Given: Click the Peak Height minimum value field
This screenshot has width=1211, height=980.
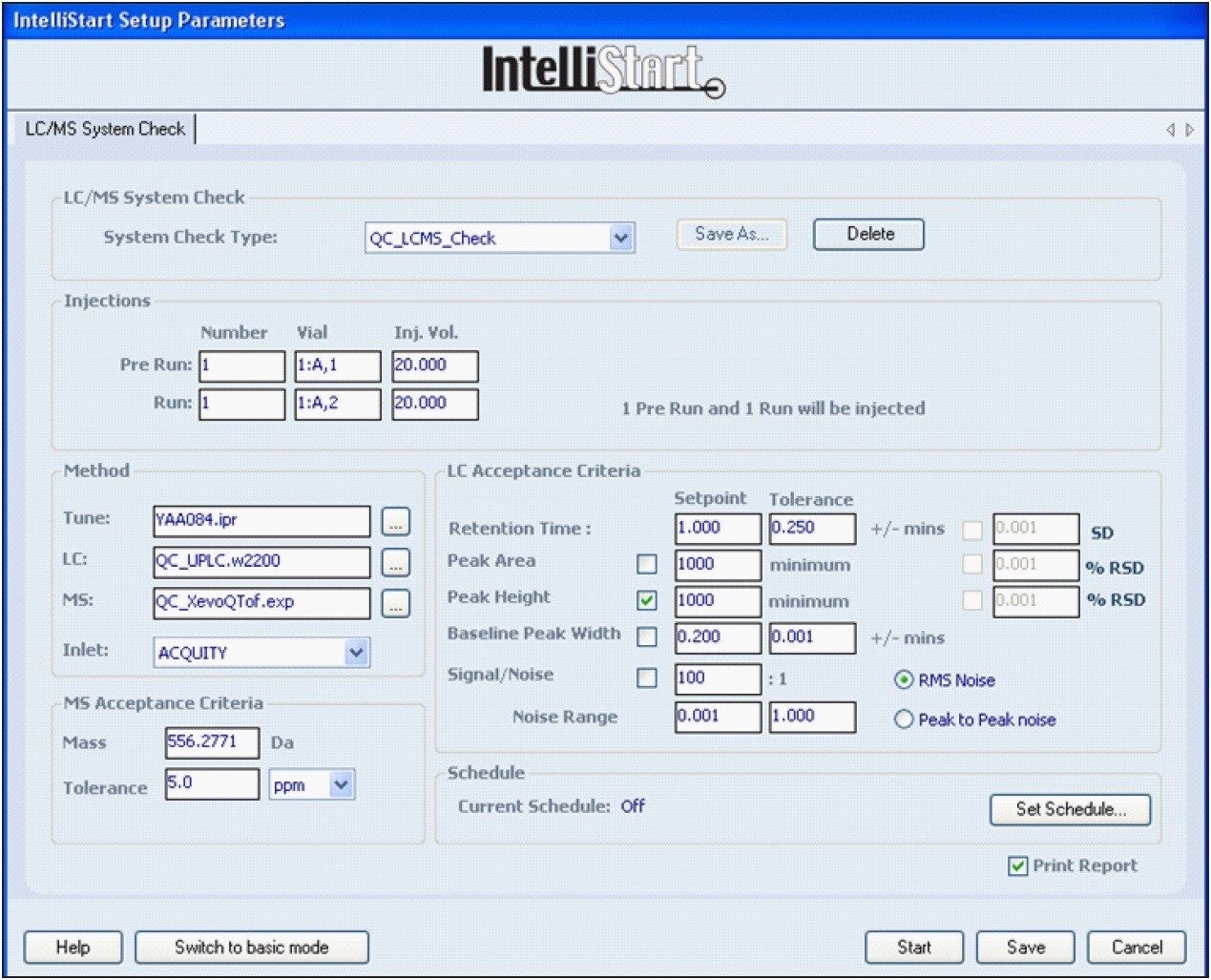Looking at the screenshot, I should tap(718, 601).
